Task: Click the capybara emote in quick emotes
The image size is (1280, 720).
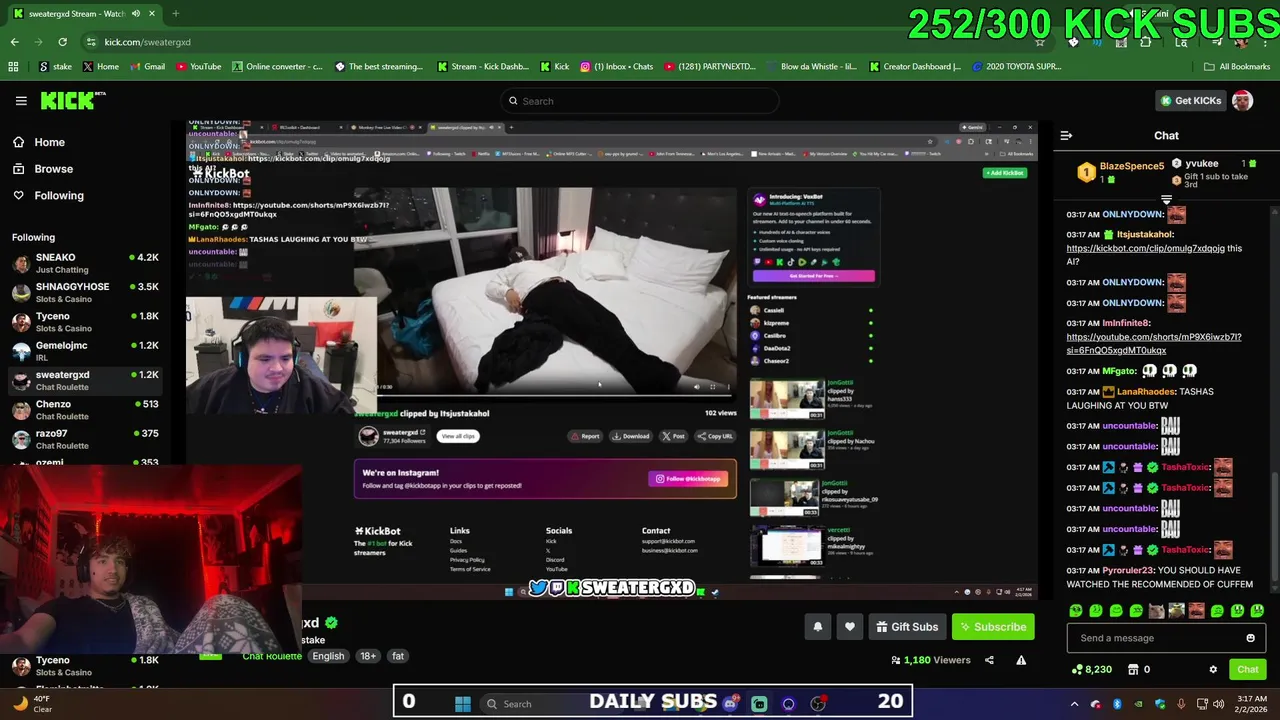Action: point(1156,610)
